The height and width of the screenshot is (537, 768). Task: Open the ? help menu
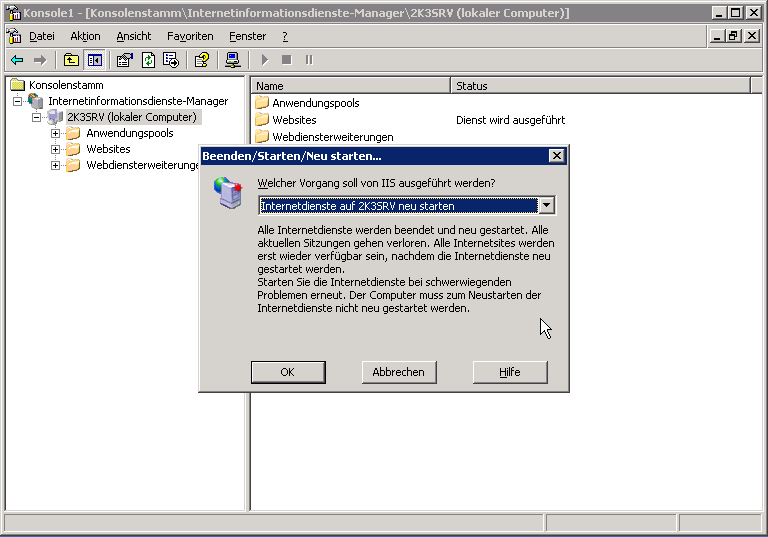click(x=285, y=36)
